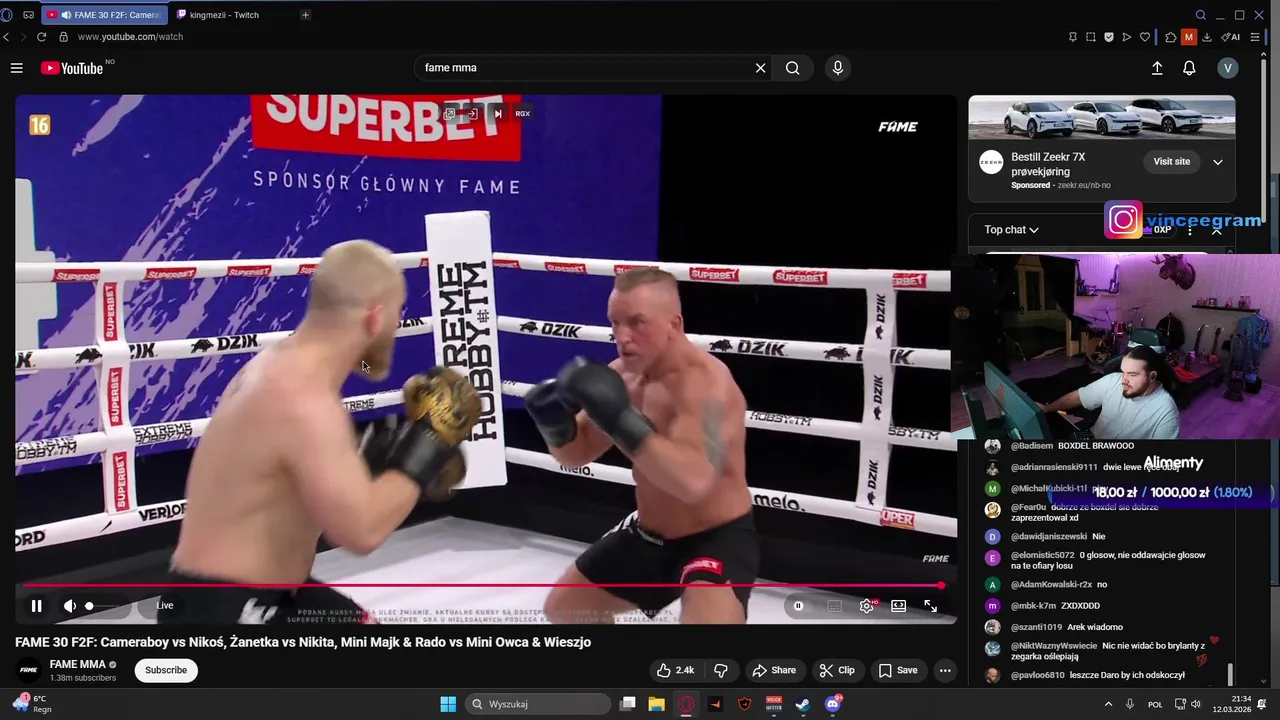Seek on the red video progress bar

click(483, 586)
